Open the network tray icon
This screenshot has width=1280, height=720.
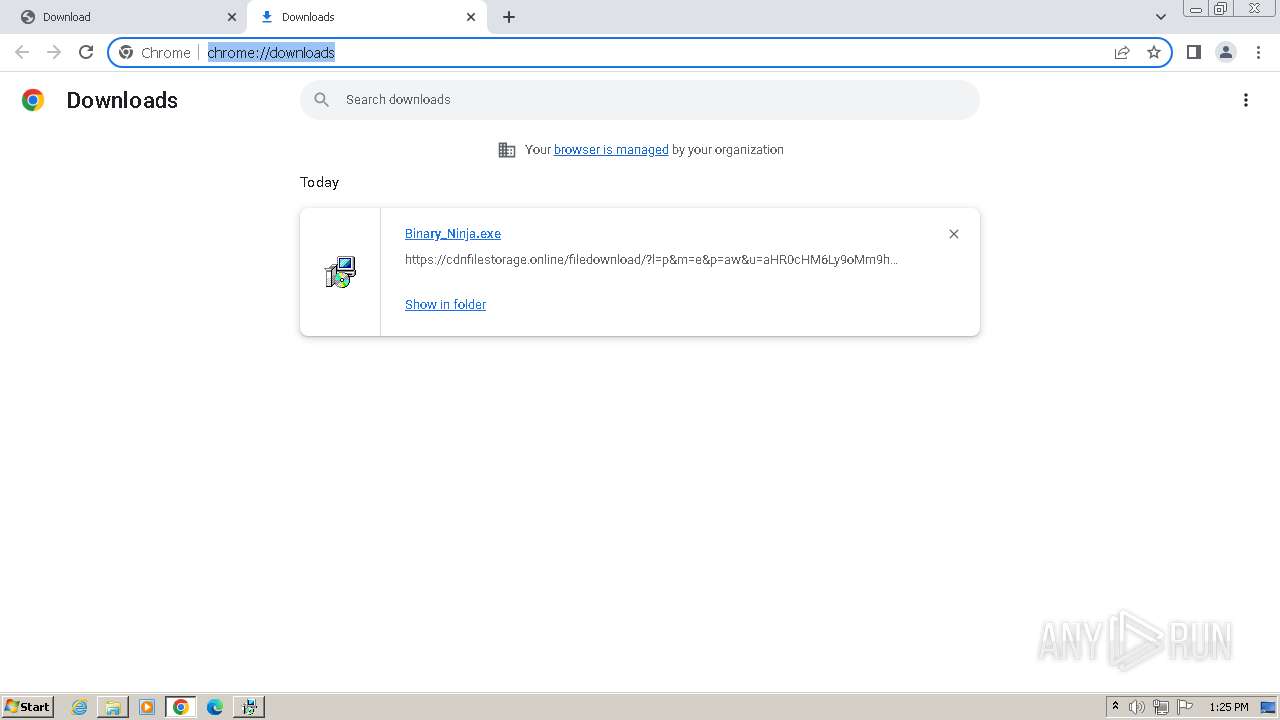(1161, 707)
